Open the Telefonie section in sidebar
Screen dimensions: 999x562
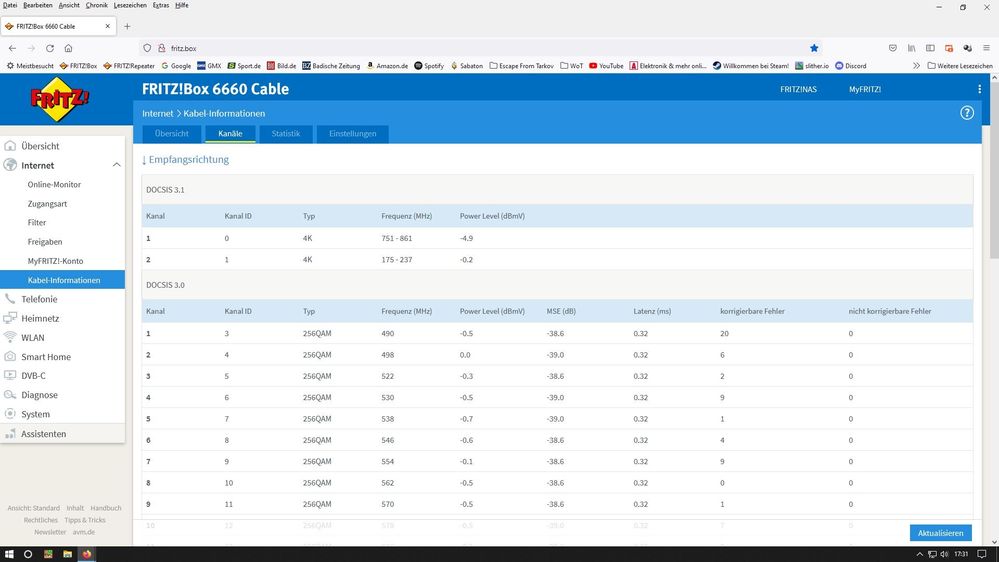[39, 299]
